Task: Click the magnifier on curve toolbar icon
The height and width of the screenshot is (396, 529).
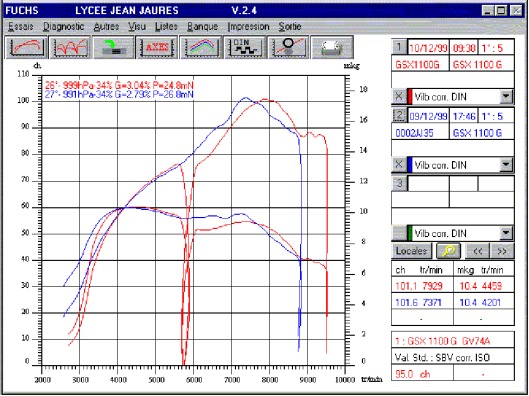Action: (288, 47)
